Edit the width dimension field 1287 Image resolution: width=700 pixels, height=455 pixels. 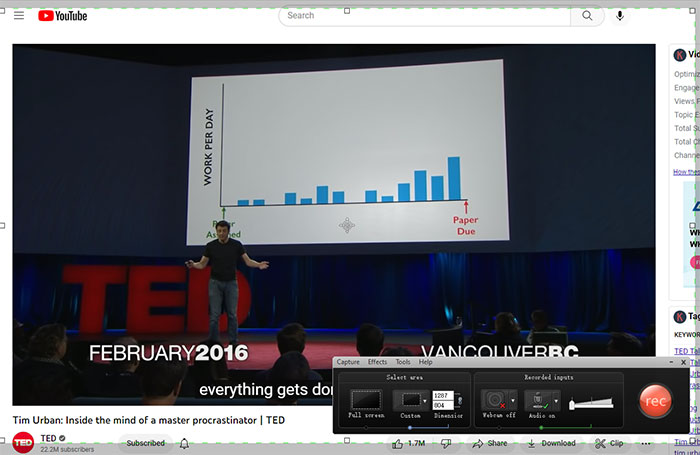click(x=442, y=396)
